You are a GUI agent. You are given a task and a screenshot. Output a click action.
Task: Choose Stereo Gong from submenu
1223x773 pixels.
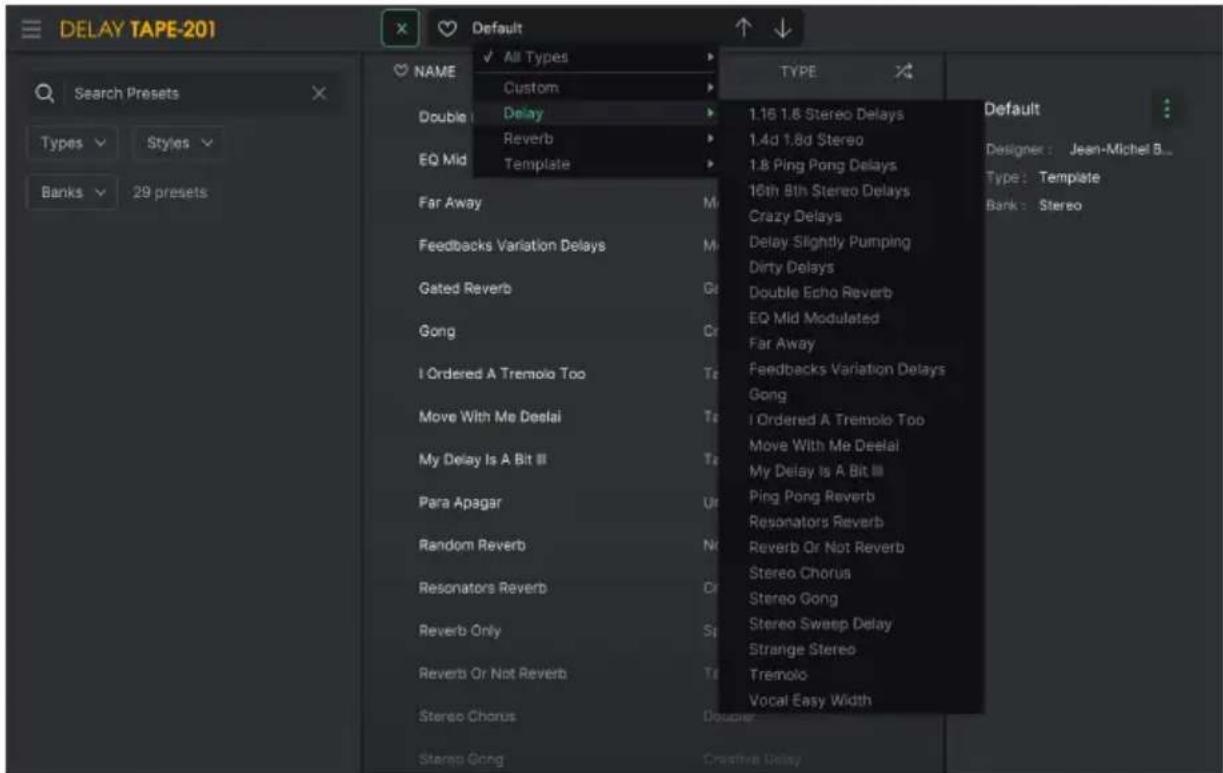coord(794,598)
